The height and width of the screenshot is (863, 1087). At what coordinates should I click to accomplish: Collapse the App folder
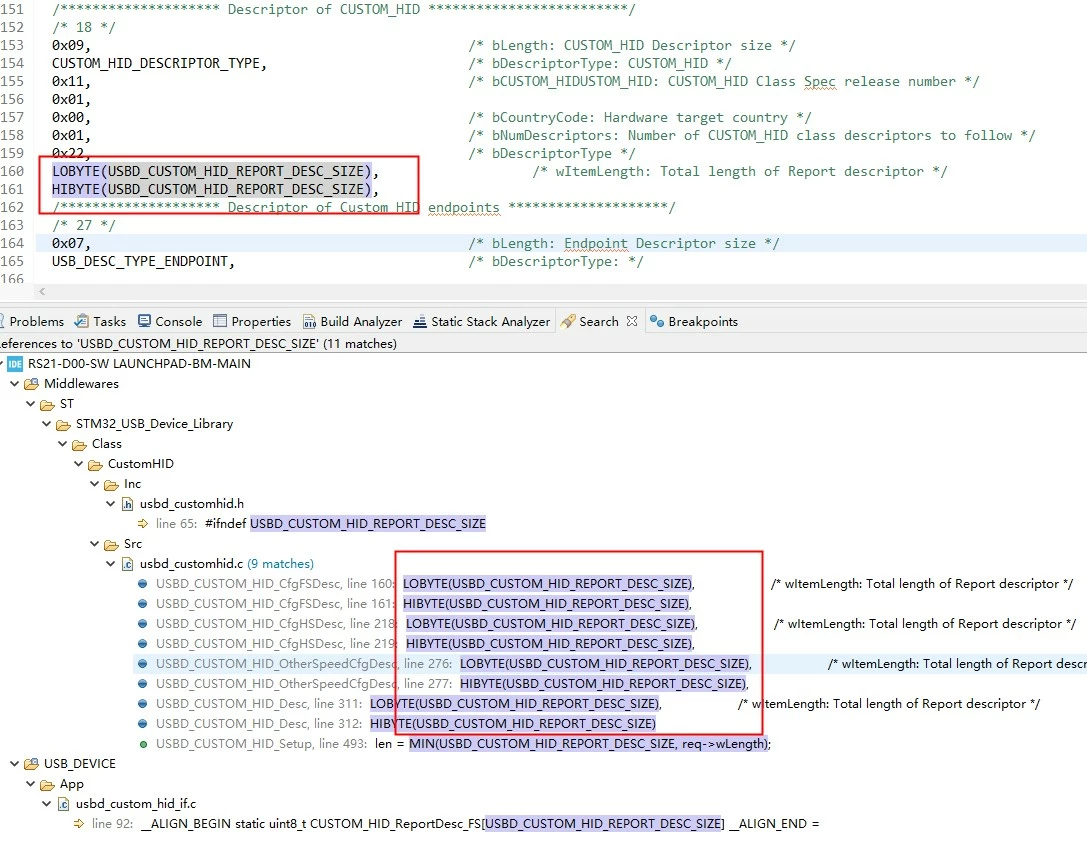(x=30, y=783)
